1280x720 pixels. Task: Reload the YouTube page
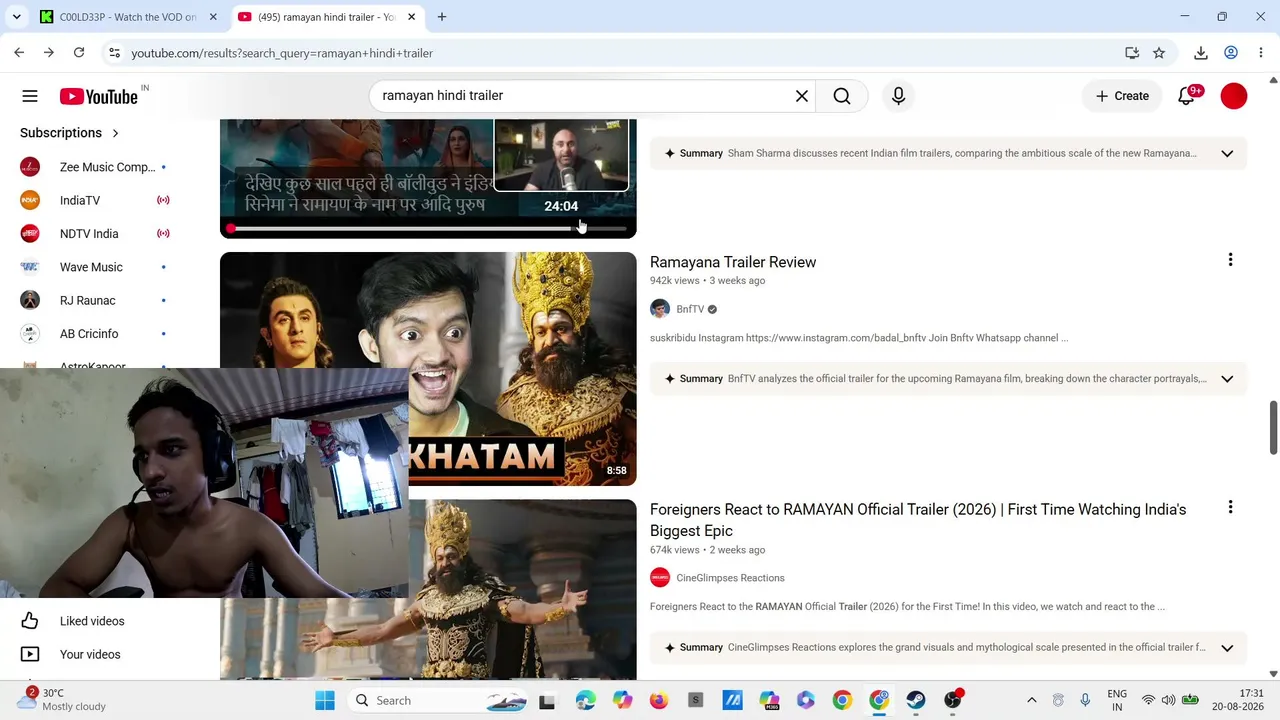(79, 53)
